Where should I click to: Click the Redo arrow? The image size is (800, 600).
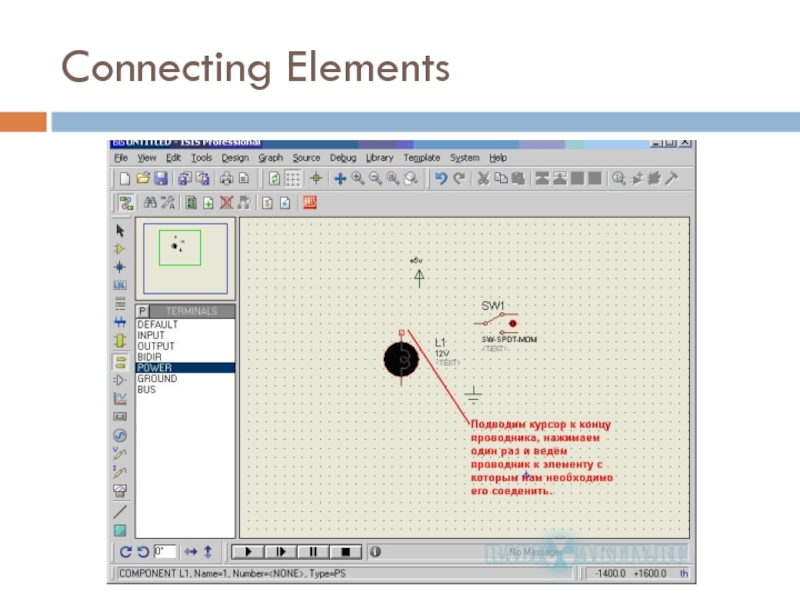(459, 179)
